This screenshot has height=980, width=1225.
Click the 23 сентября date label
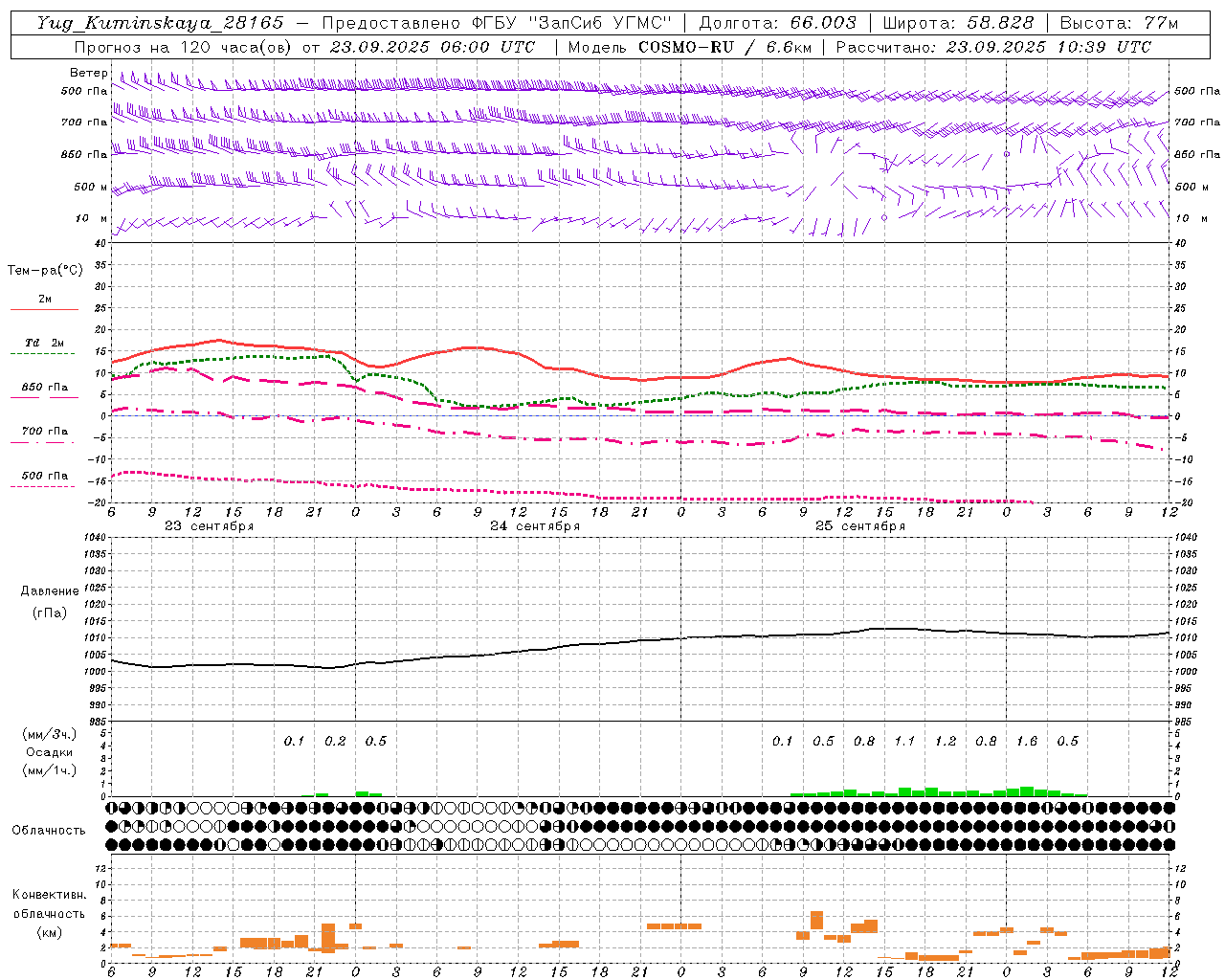210,525
